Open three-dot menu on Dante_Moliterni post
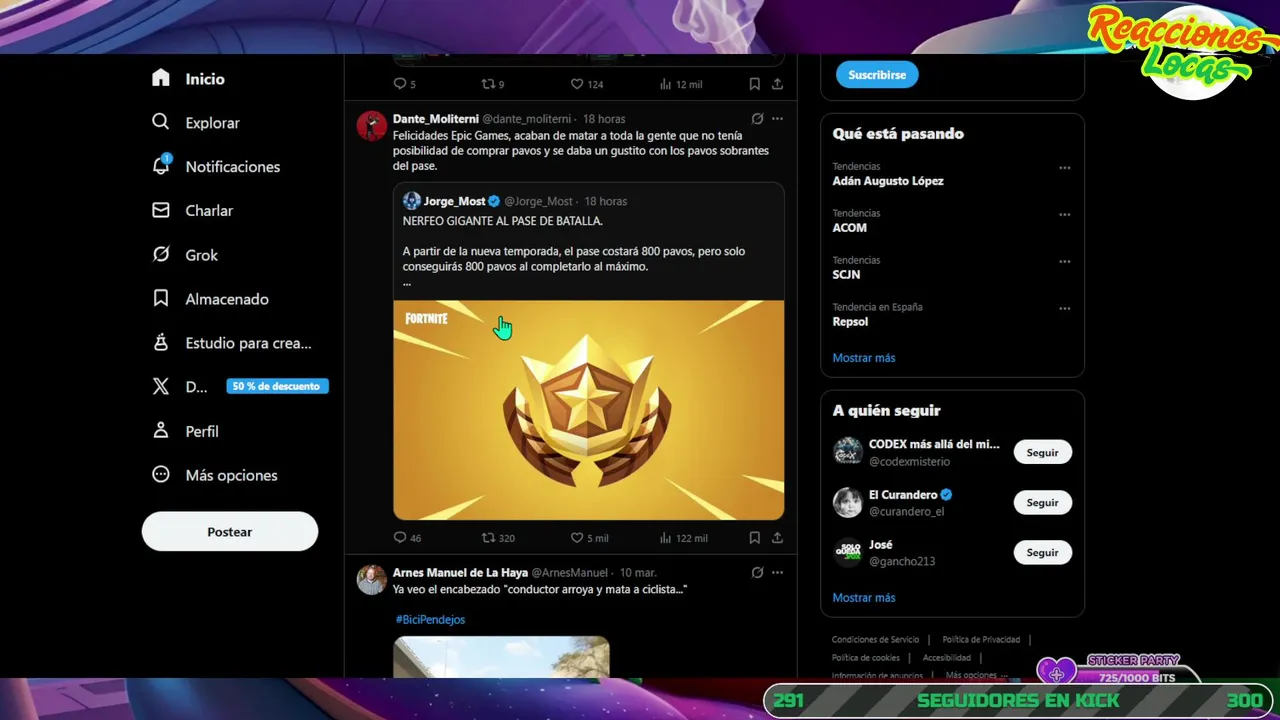The image size is (1280, 720). pos(777,119)
